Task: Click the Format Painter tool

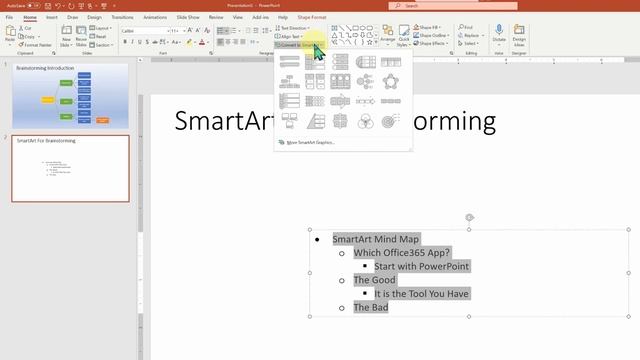Action: click(x=35, y=45)
